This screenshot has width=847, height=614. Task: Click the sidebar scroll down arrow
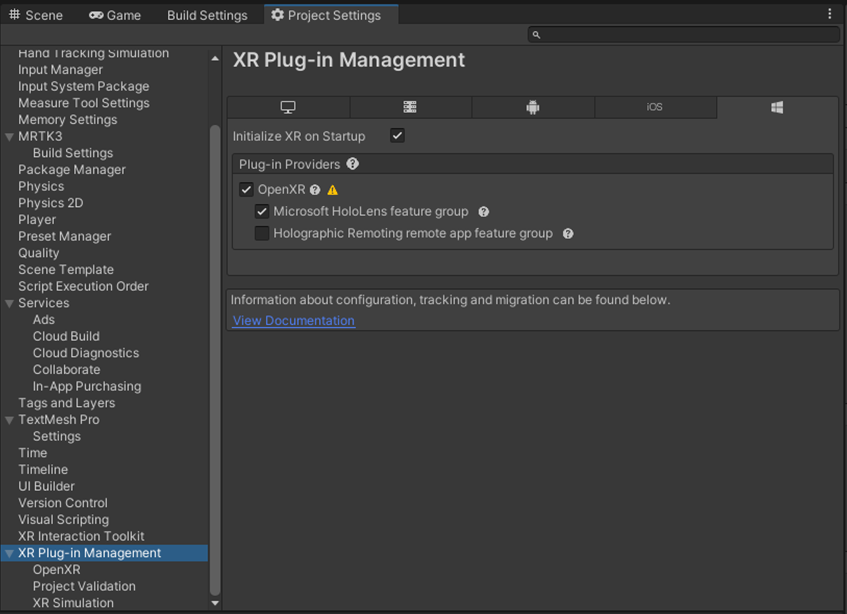tap(215, 603)
